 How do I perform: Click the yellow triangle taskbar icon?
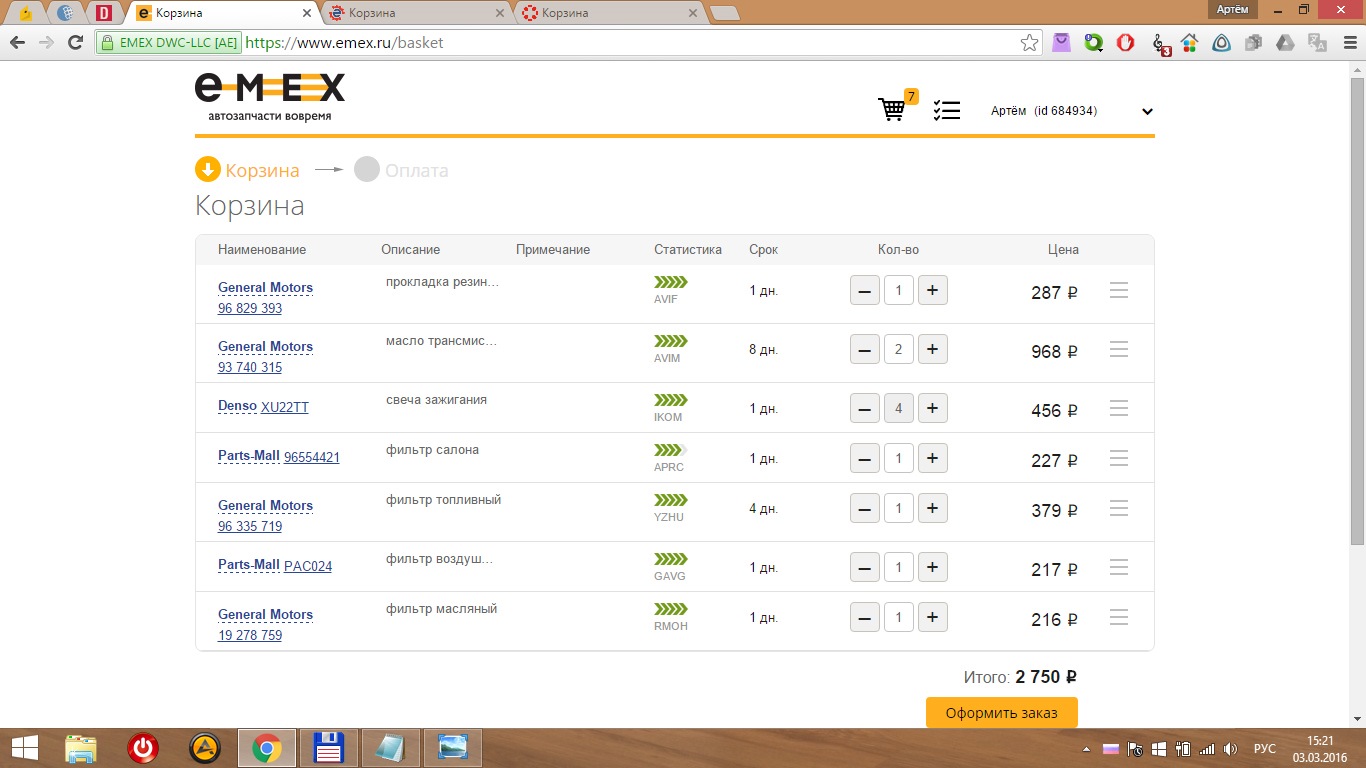[205, 748]
